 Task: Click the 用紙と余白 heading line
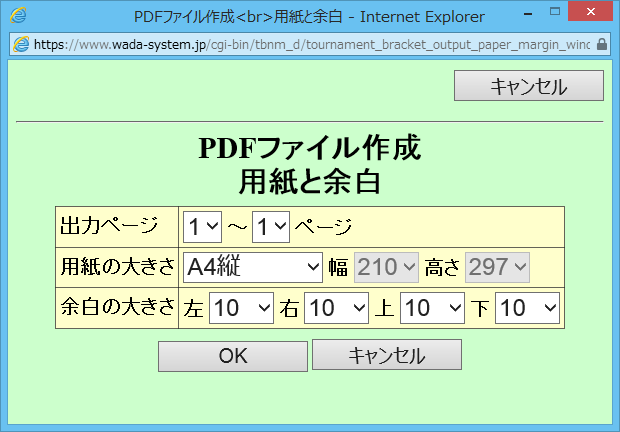(310, 182)
